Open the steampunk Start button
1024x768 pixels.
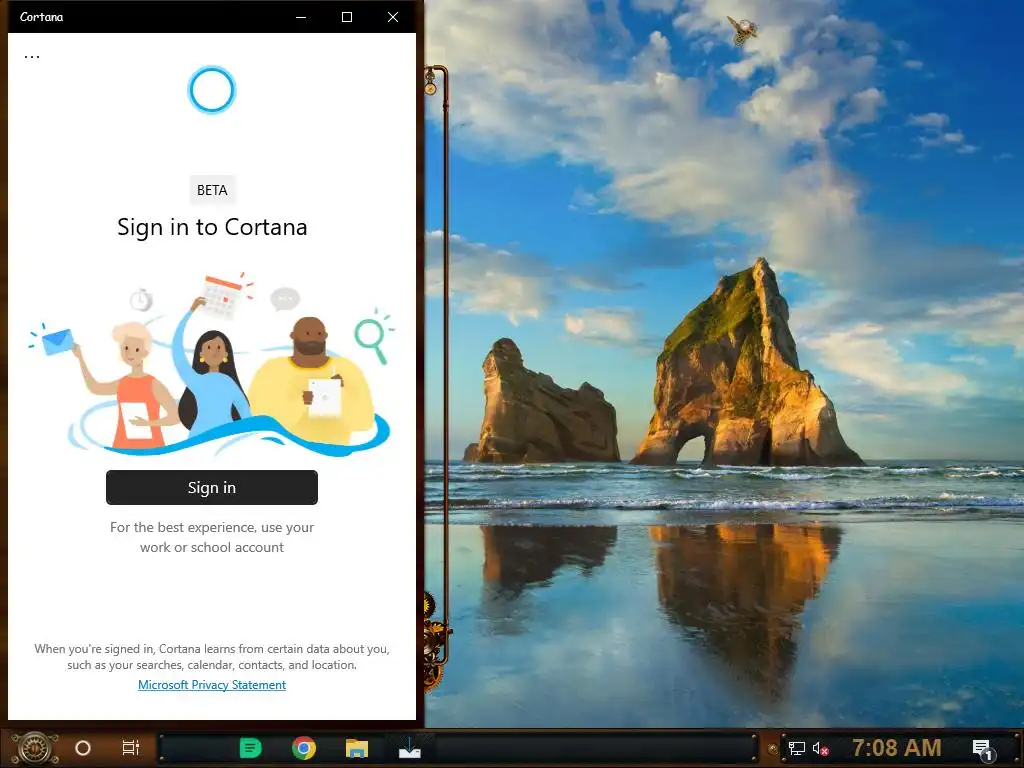tap(34, 748)
